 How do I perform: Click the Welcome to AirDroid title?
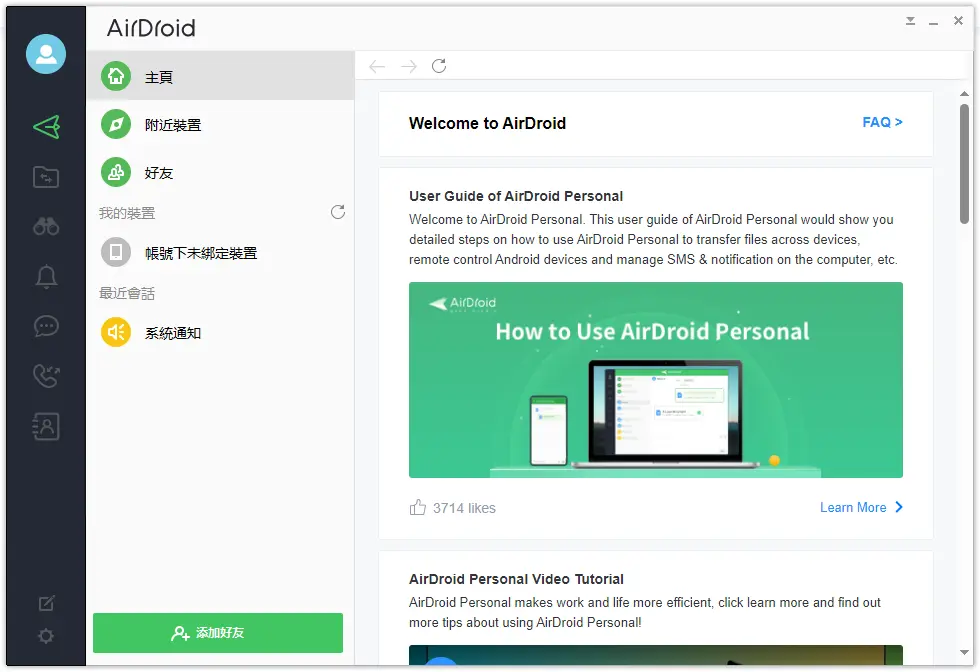point(488,124)
